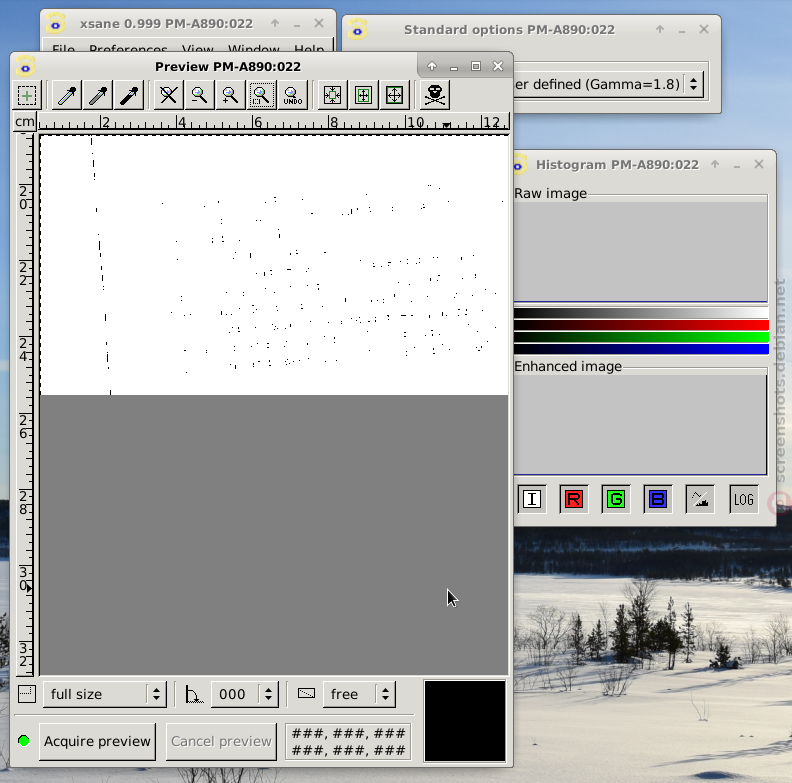The width and height of the screenshot is (792, 783).
Task: Toggle red channel histogram button
Action: pyautogui.click(x=574, y=500)
